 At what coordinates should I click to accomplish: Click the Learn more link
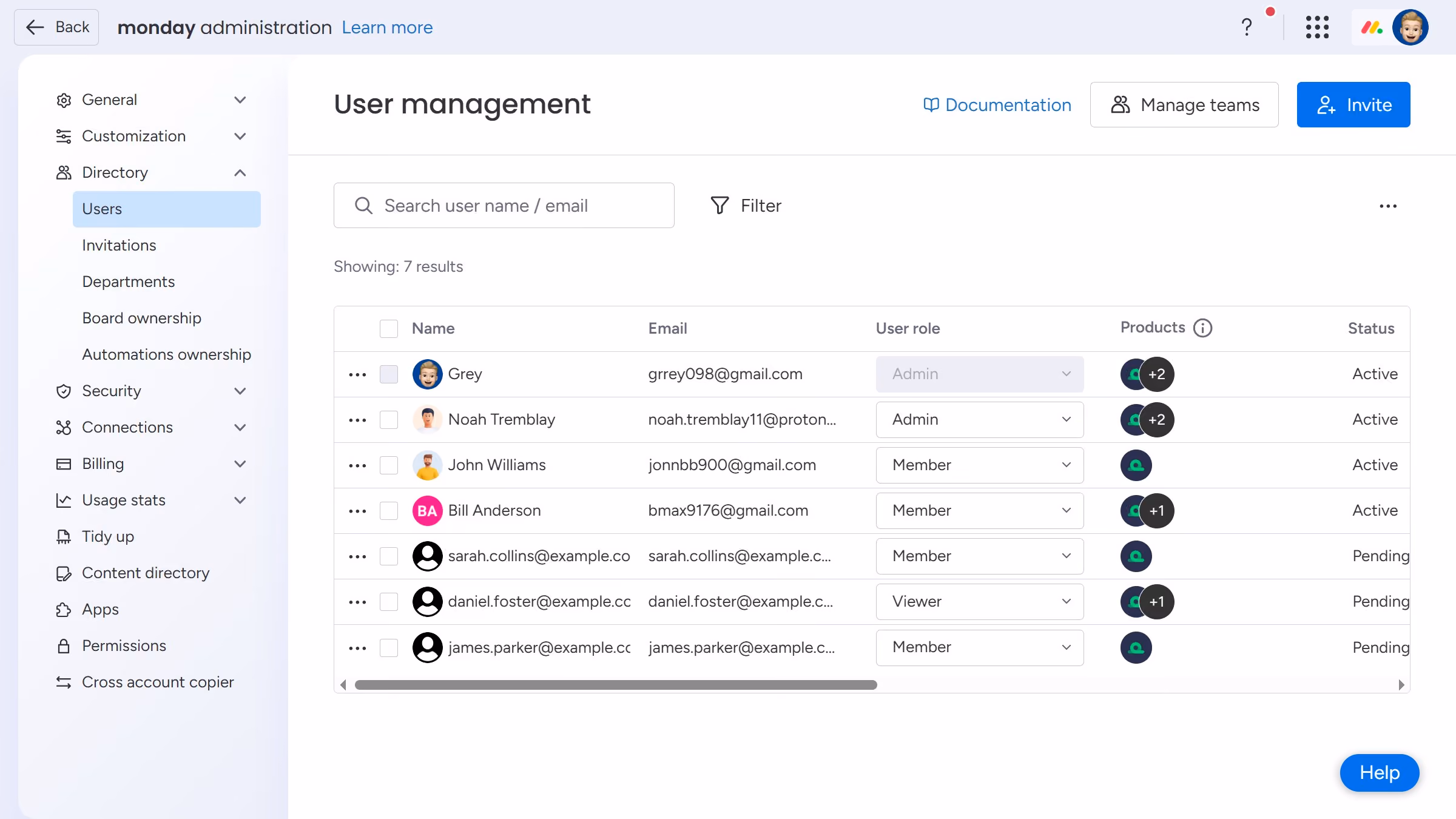(387, 27)
